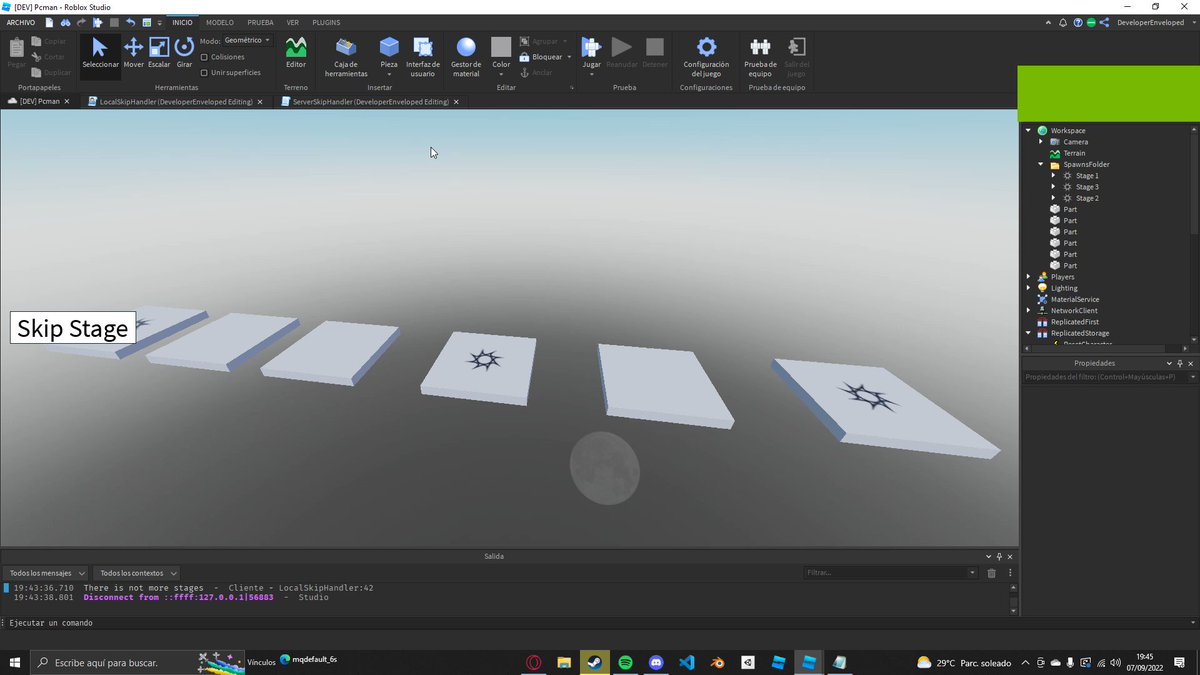This screenshot has height=675, width=1200.
Task: Expand the Lighting node
Action: point(1028,288)
